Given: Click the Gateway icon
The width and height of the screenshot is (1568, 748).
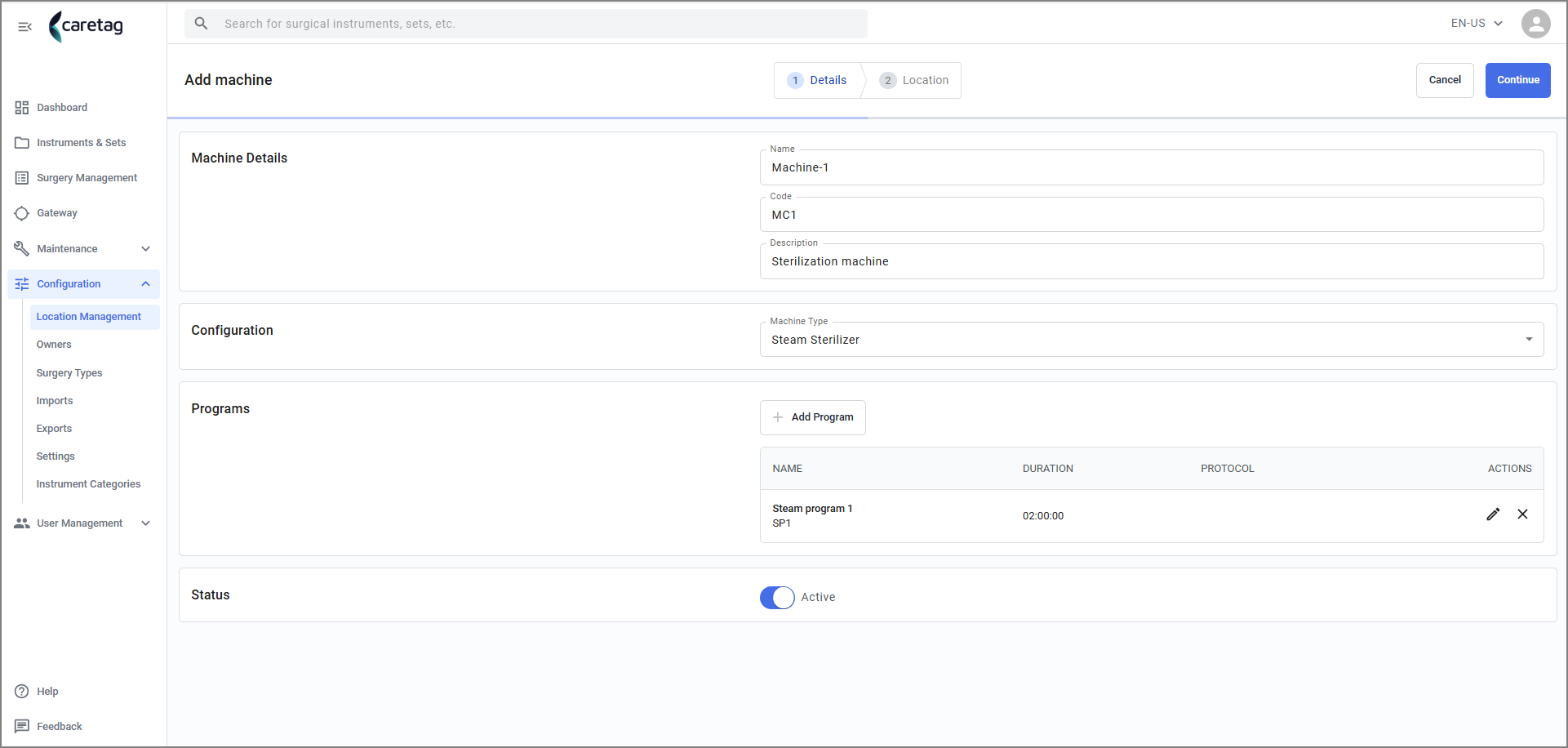Looking at the screenshot, I should click(22, 213).
